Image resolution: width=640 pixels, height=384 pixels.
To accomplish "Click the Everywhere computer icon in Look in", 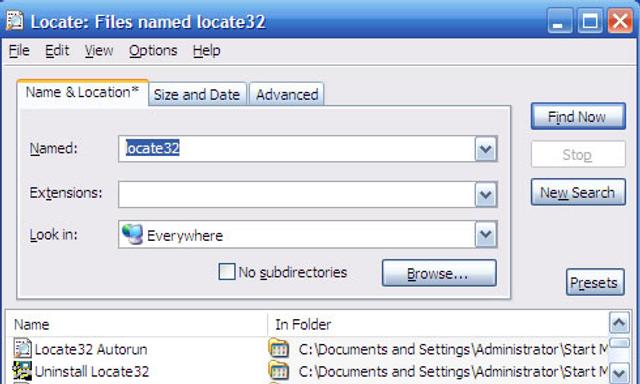I will (x=132, y=235).
